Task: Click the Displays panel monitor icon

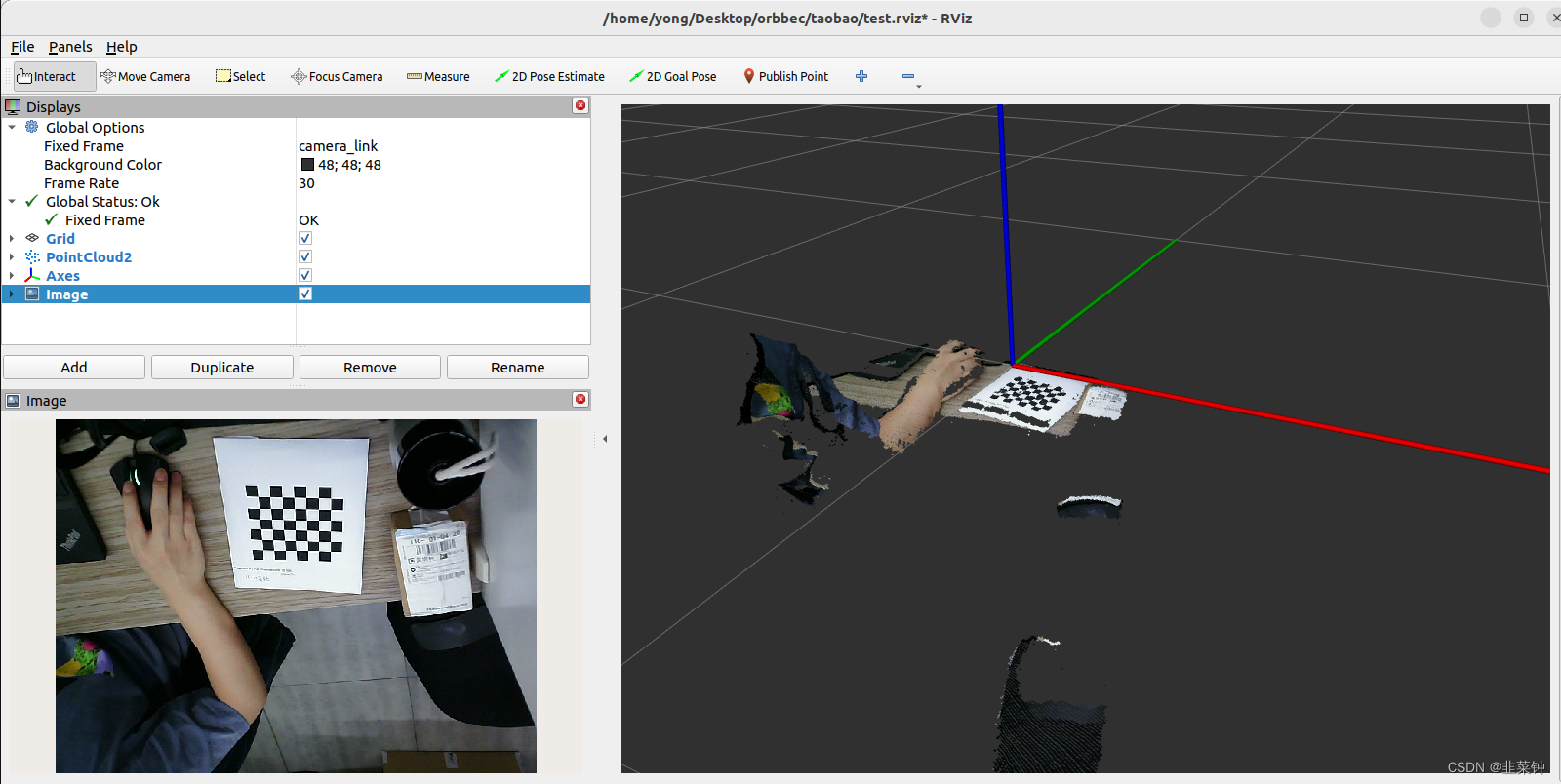Action: tap(13, 106)
